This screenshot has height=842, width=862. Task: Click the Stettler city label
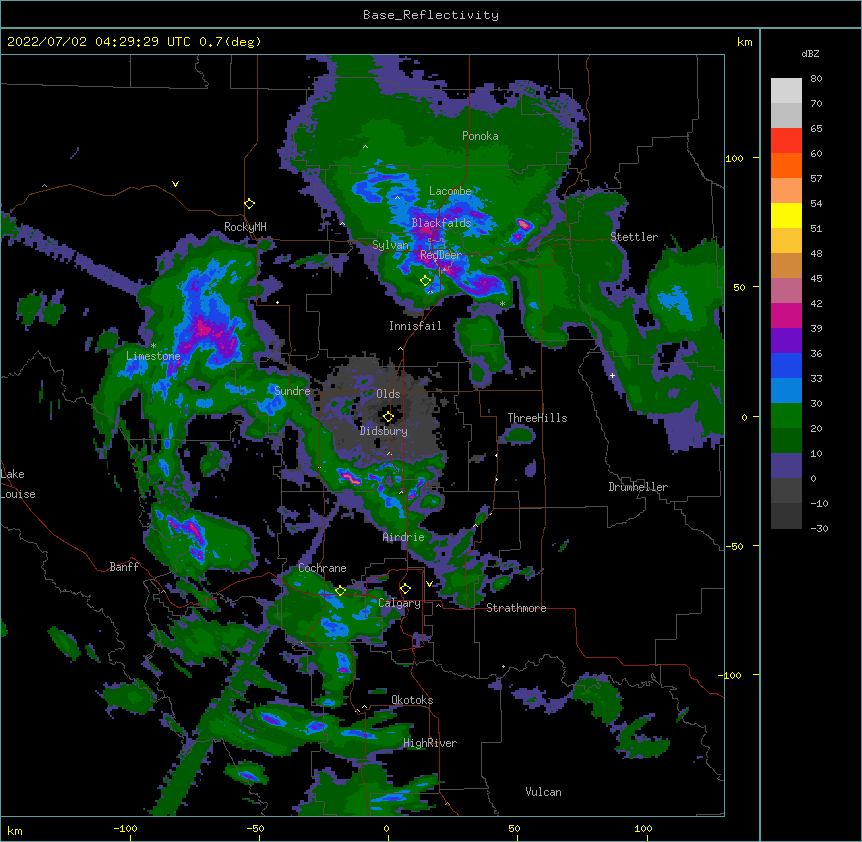(x=634, y=237)
